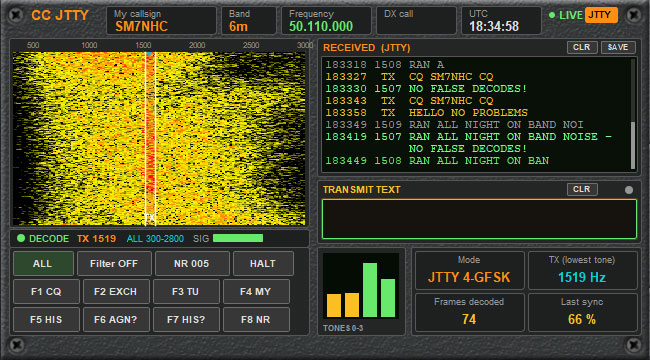Click the Last sync 66 % box
Screen dimensions: 650x360
point(582,312)
